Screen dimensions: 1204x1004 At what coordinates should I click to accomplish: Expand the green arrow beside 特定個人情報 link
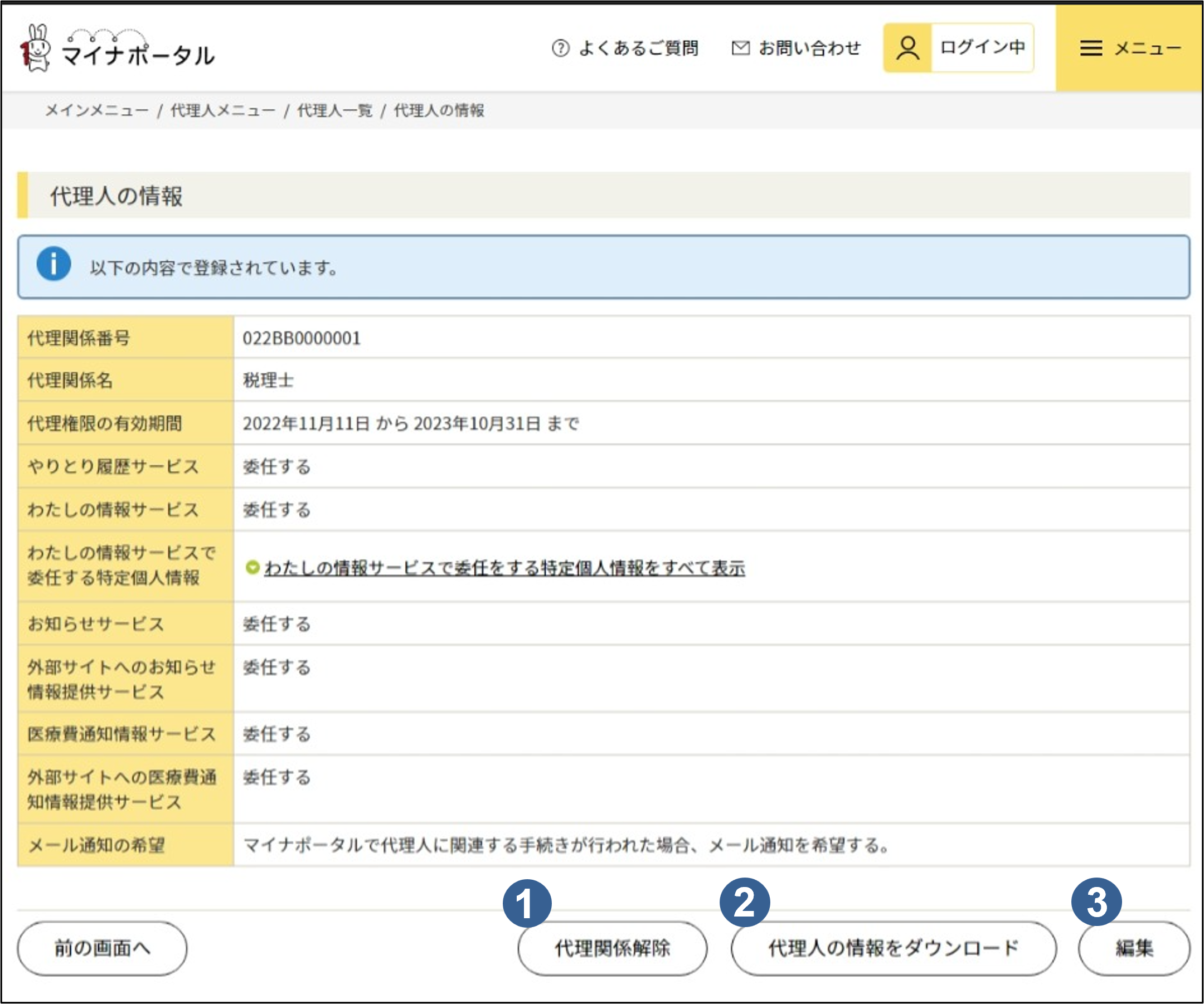pos(253,567)
